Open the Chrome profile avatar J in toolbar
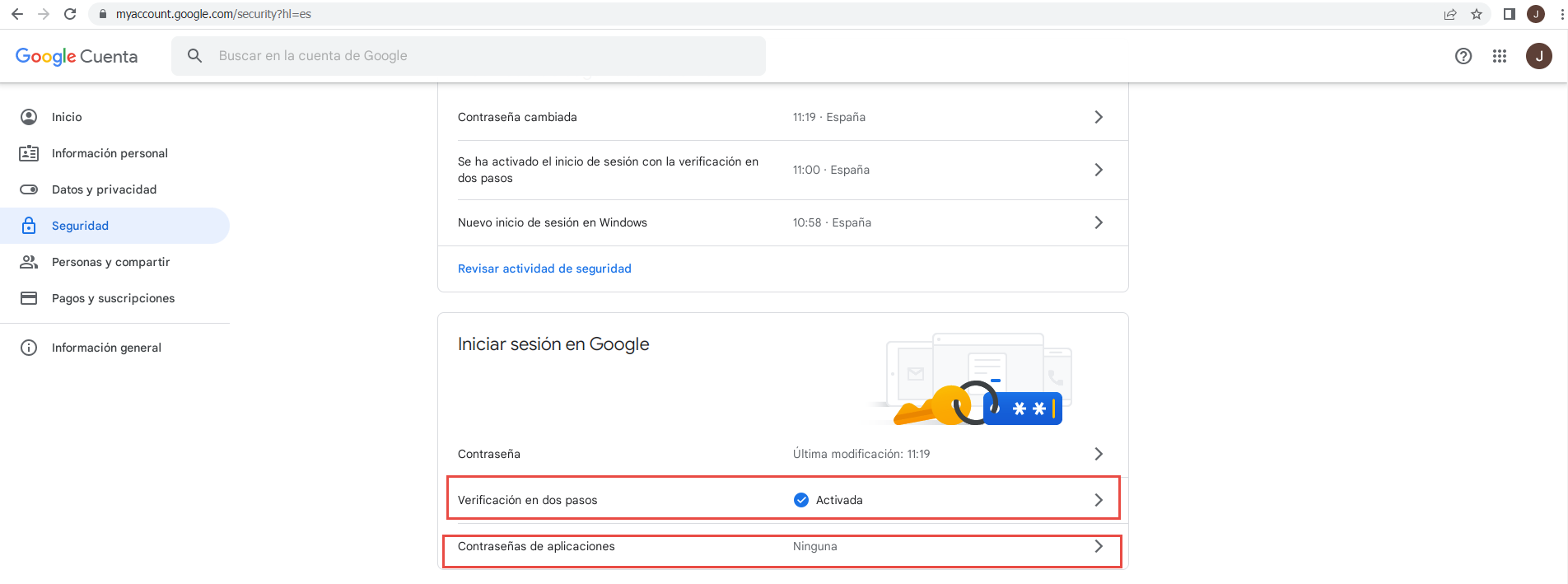 [1536, 14]
